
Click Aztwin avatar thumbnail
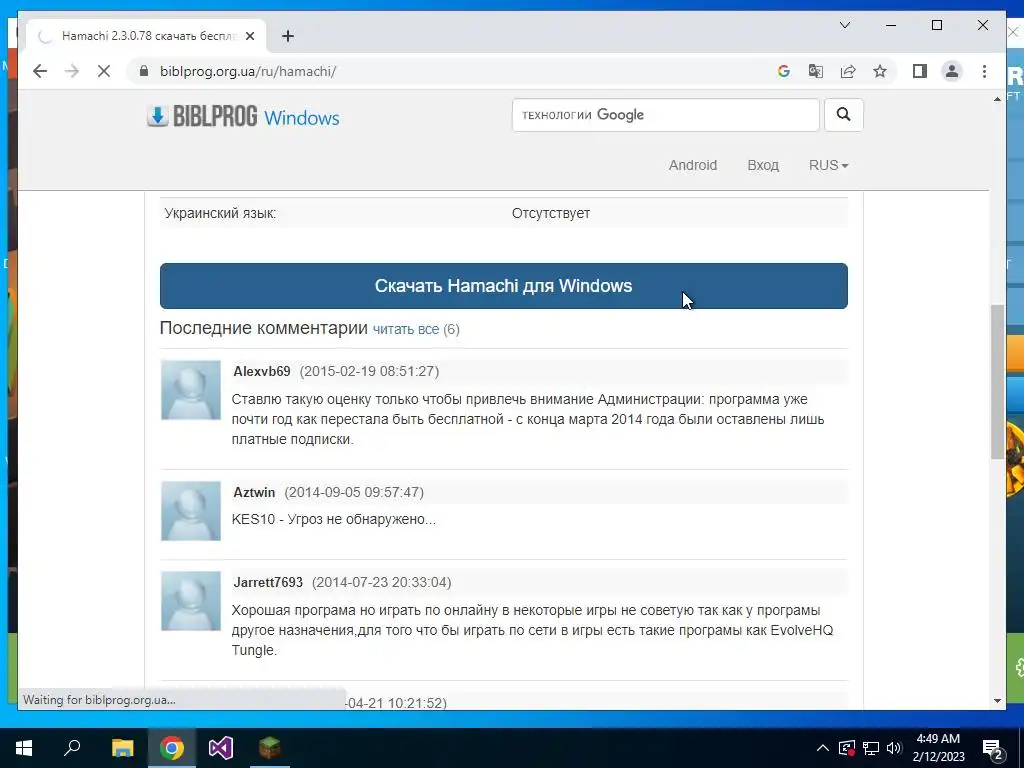click(191, 511)
